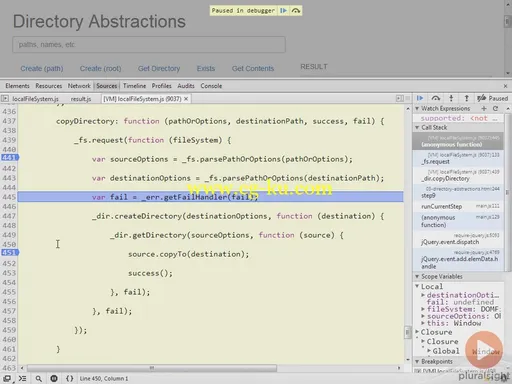Collapse the Call Stack section

[417, 128]
